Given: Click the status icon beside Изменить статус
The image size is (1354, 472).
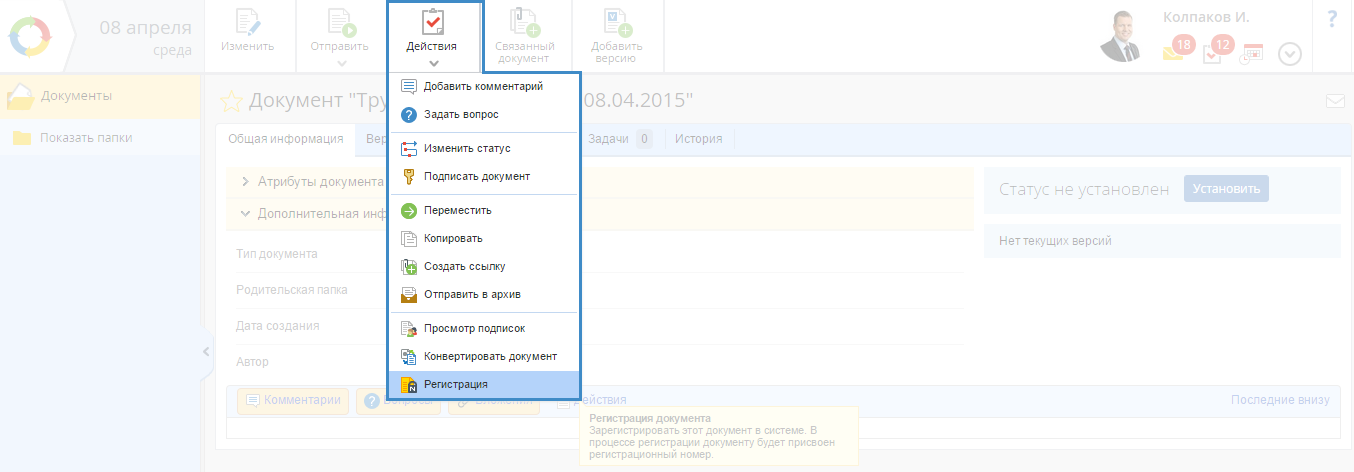Looking at the screenshot, I should (408, 149).
